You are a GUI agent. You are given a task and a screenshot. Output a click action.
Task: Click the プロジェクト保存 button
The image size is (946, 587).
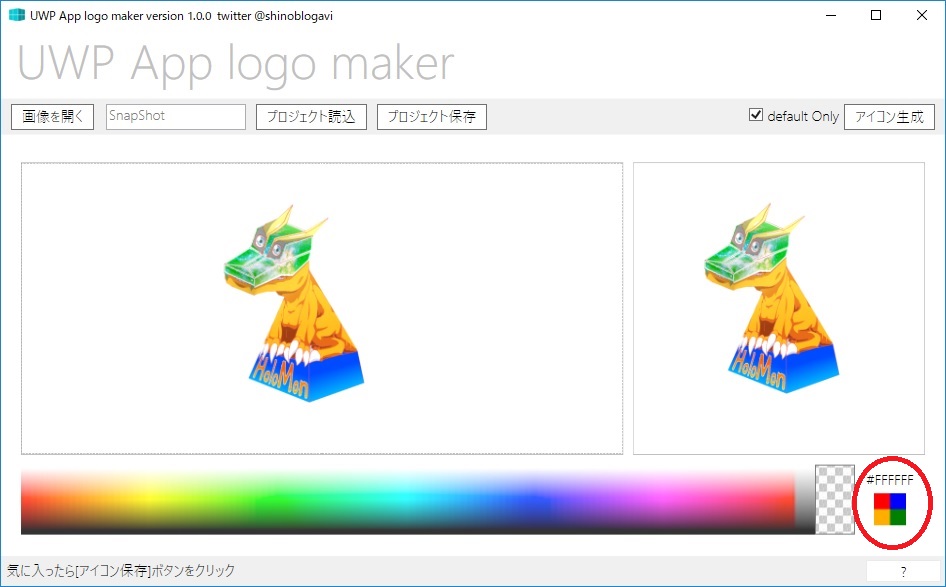(x=431, y=116)
